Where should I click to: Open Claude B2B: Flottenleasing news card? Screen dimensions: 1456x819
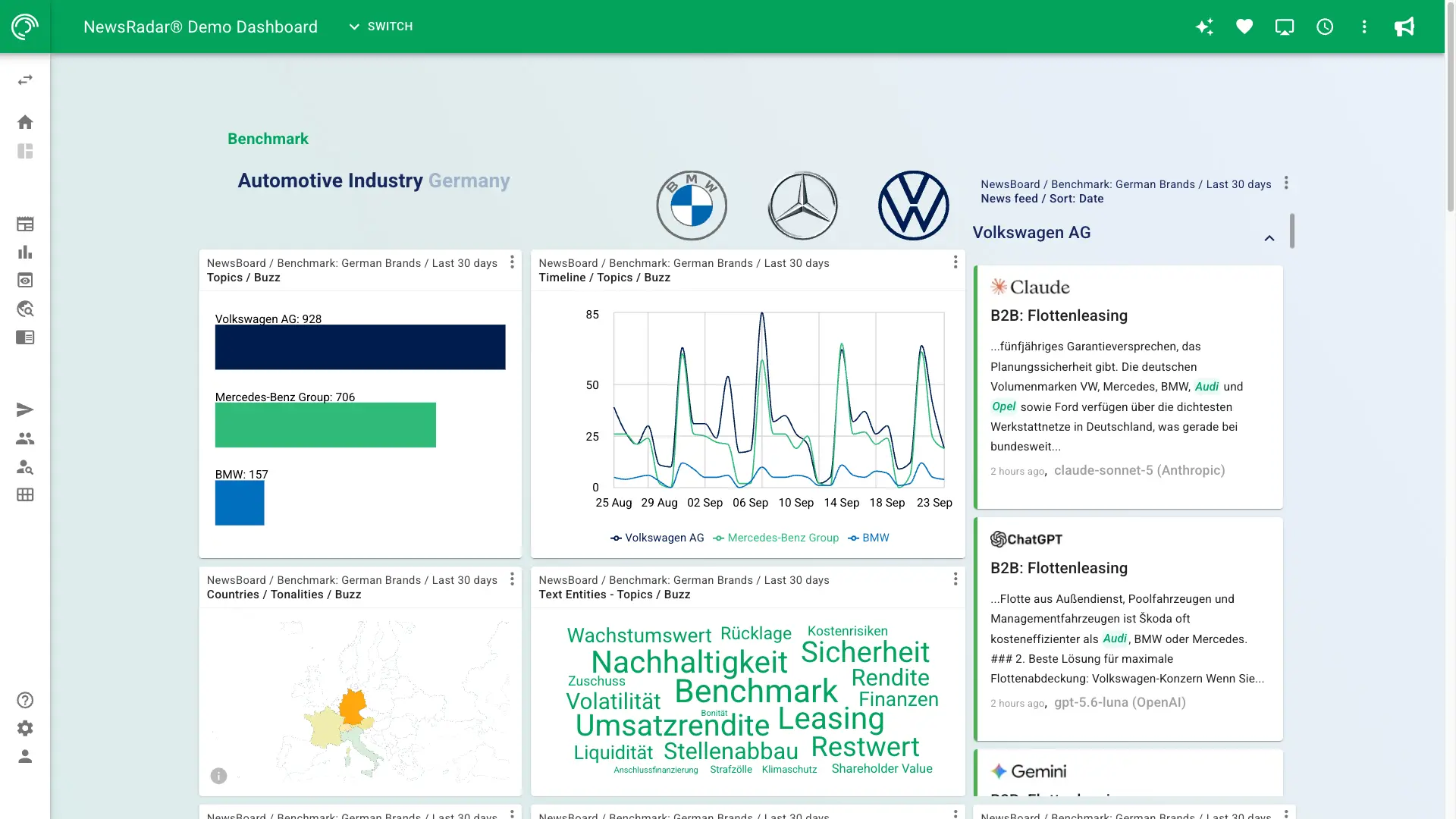click(1128, 387)
